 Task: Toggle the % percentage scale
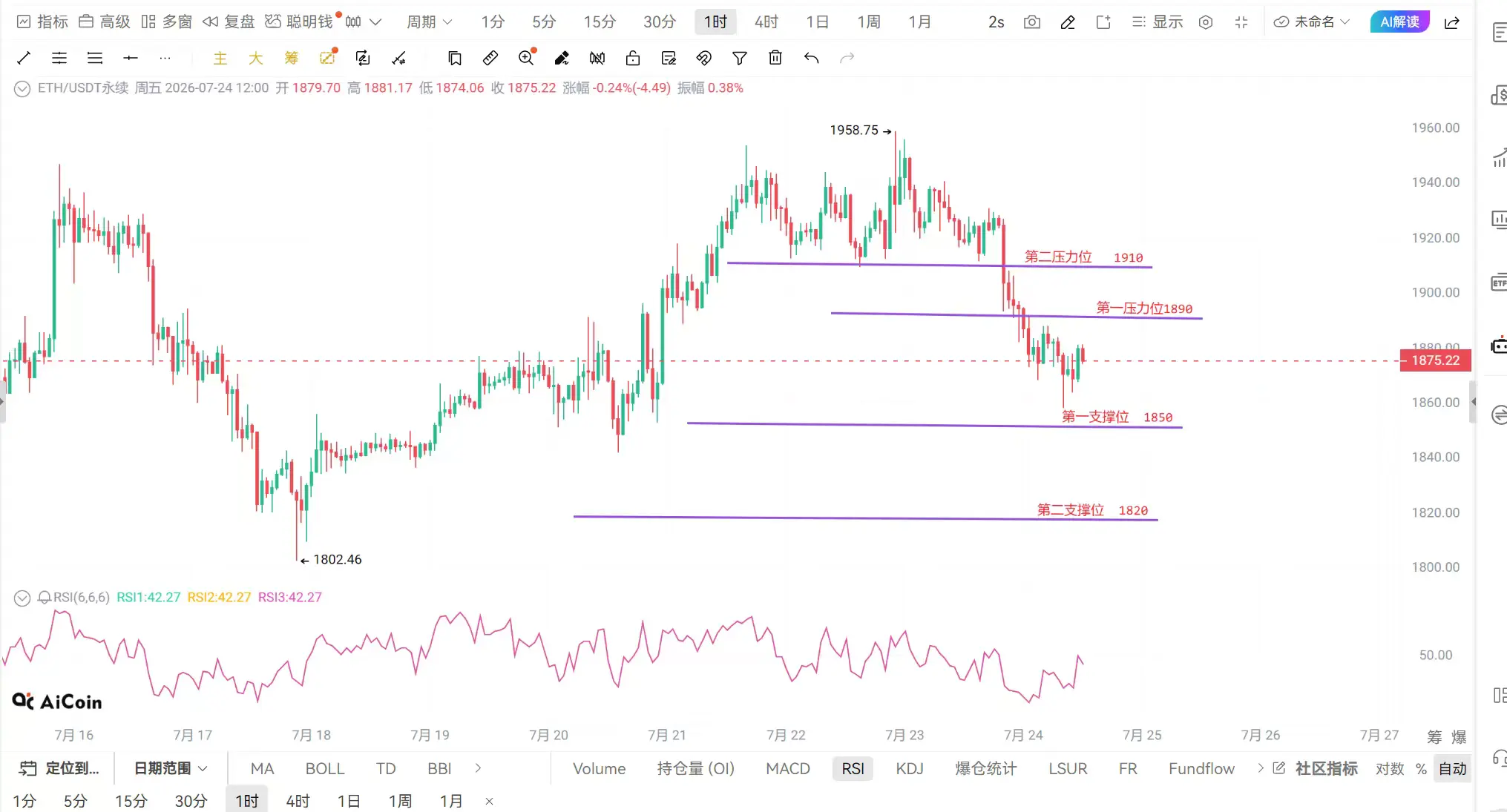pyautogui.click(x=1421, y=769)
